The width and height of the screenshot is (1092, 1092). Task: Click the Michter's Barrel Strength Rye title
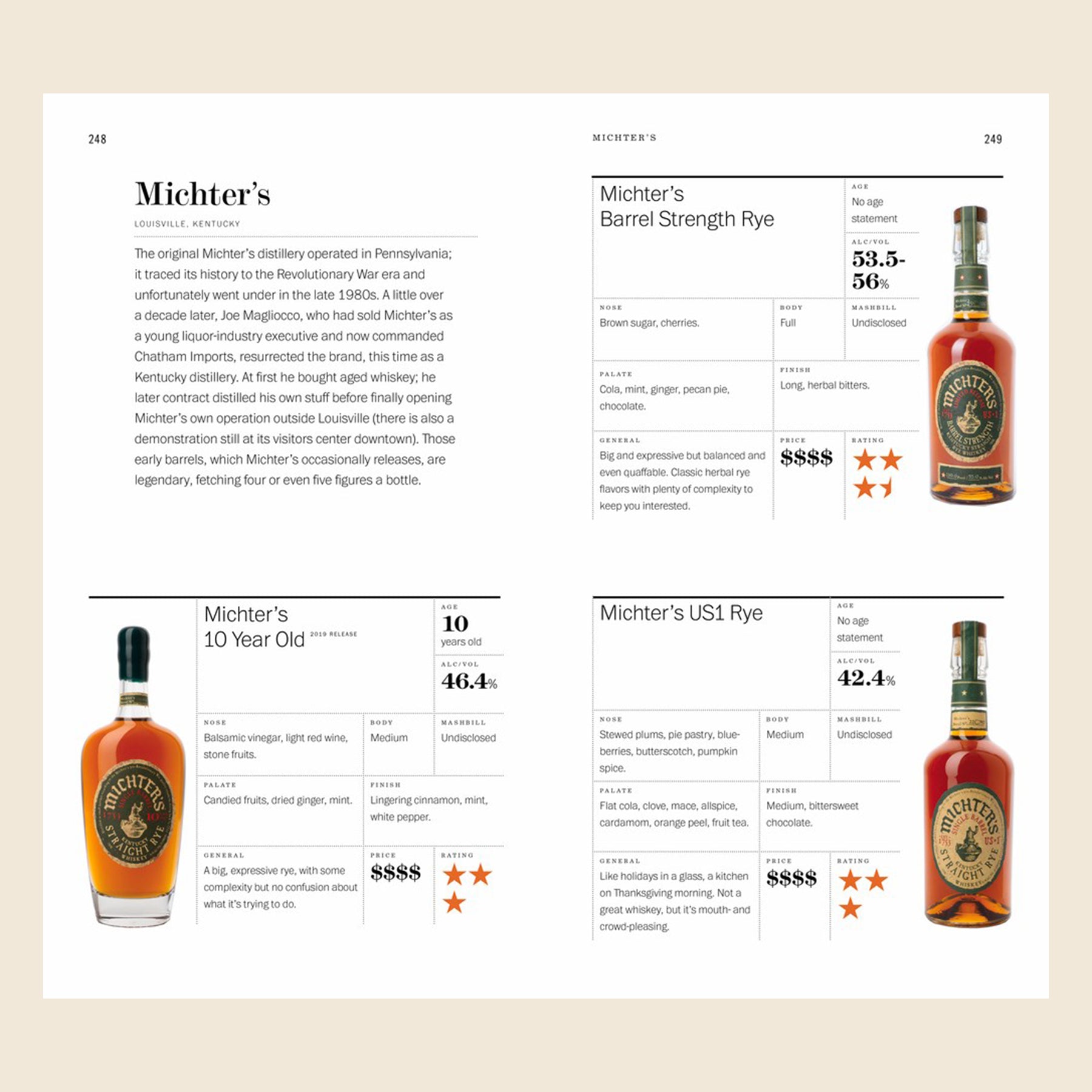coord(687,206)
